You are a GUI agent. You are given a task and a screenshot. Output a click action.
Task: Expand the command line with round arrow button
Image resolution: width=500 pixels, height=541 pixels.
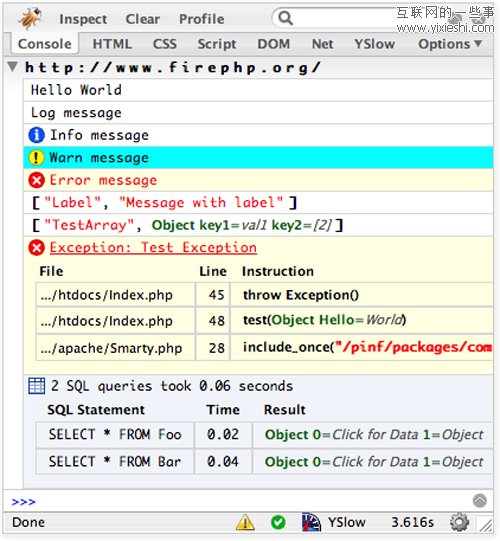pos(480,501)
